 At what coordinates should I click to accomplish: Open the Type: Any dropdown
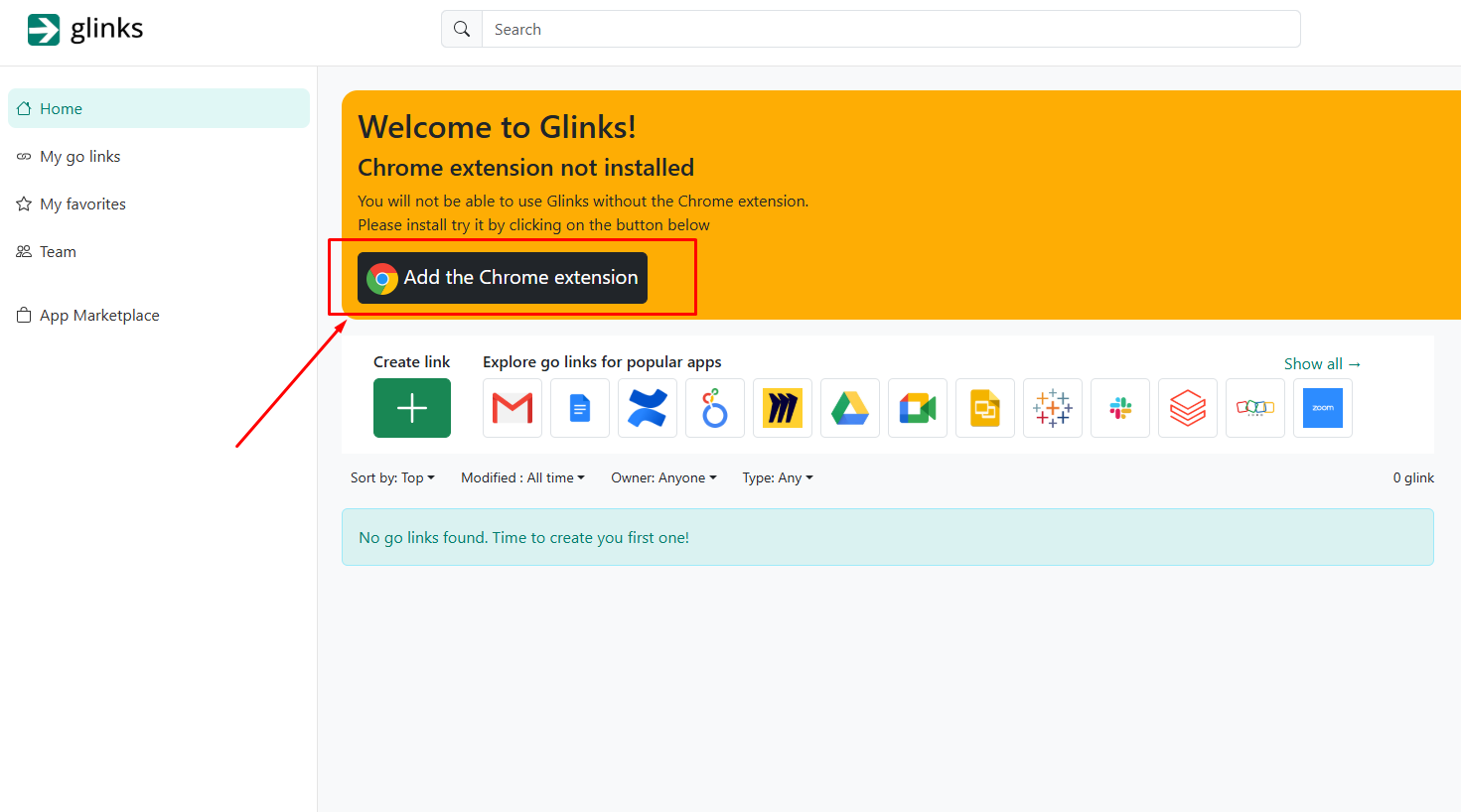click(x=778, y=477)
